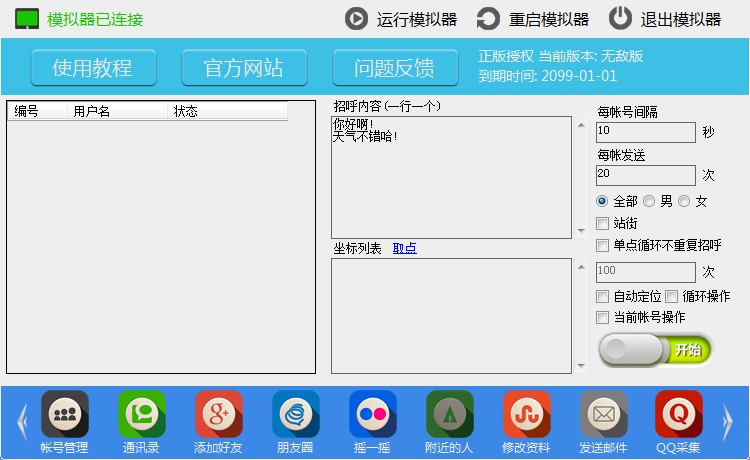Click the down arrow of the 坐标列表 scrollbar
The image size is (750, 460).
(x=581, y=366)
